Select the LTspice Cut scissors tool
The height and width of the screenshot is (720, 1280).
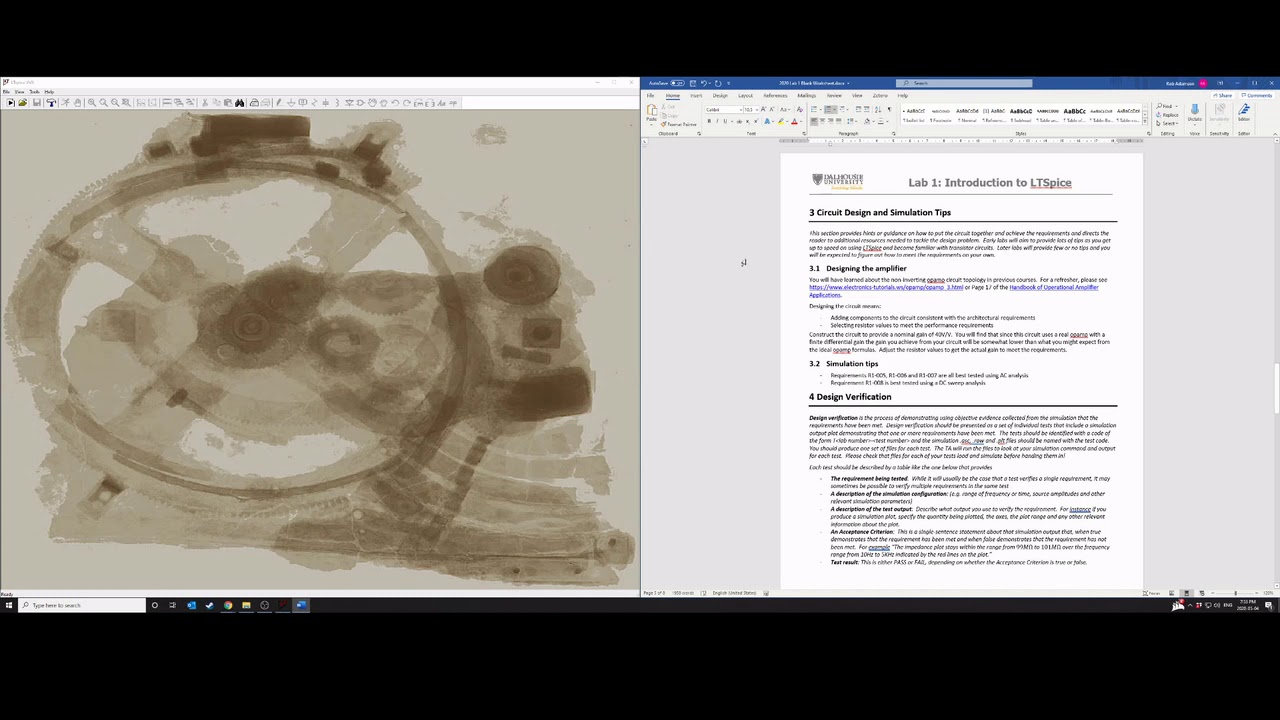[205, 103]
